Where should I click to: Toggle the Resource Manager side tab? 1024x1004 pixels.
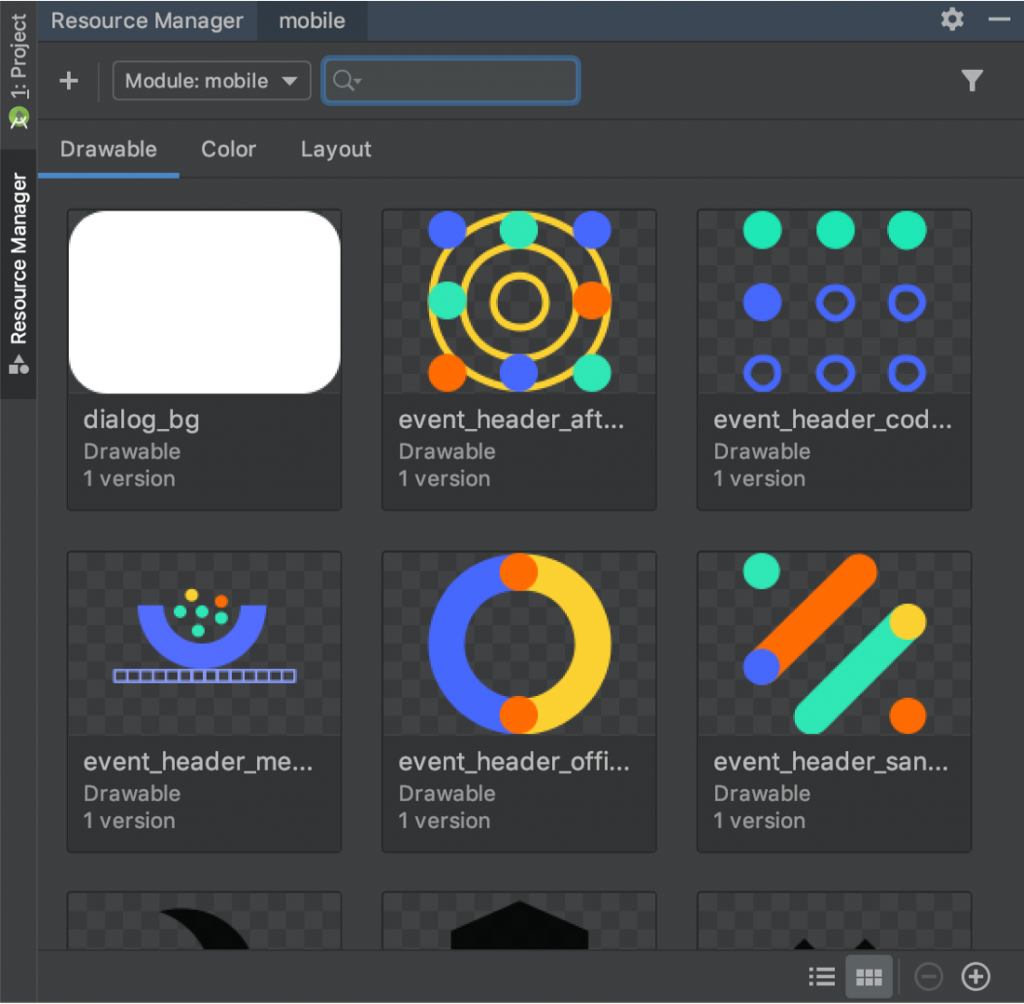pyautogui.click(x=18, y=273)
